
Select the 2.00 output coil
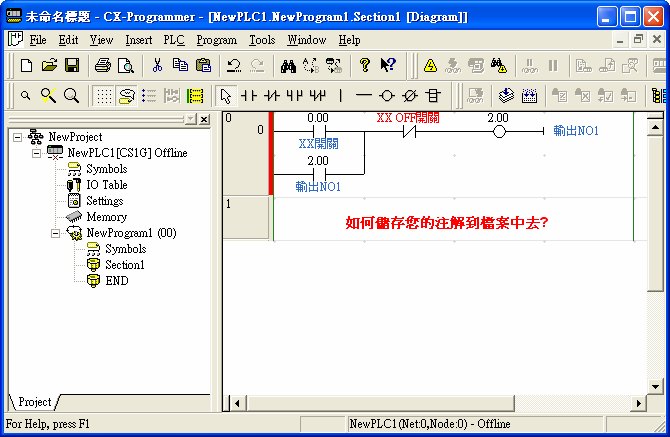(499, 132)
